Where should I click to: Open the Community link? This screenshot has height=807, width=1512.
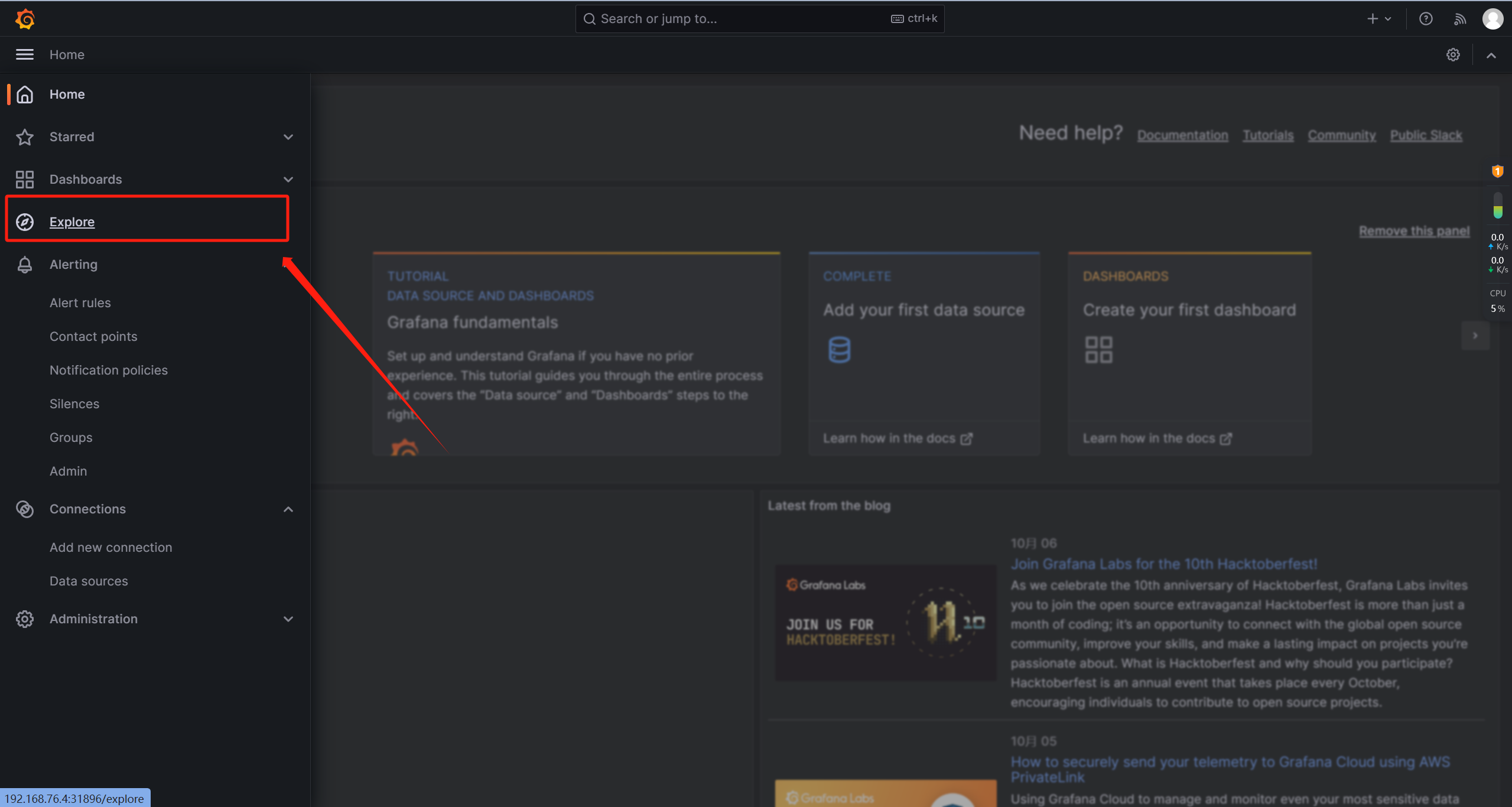pos(1341,135)
